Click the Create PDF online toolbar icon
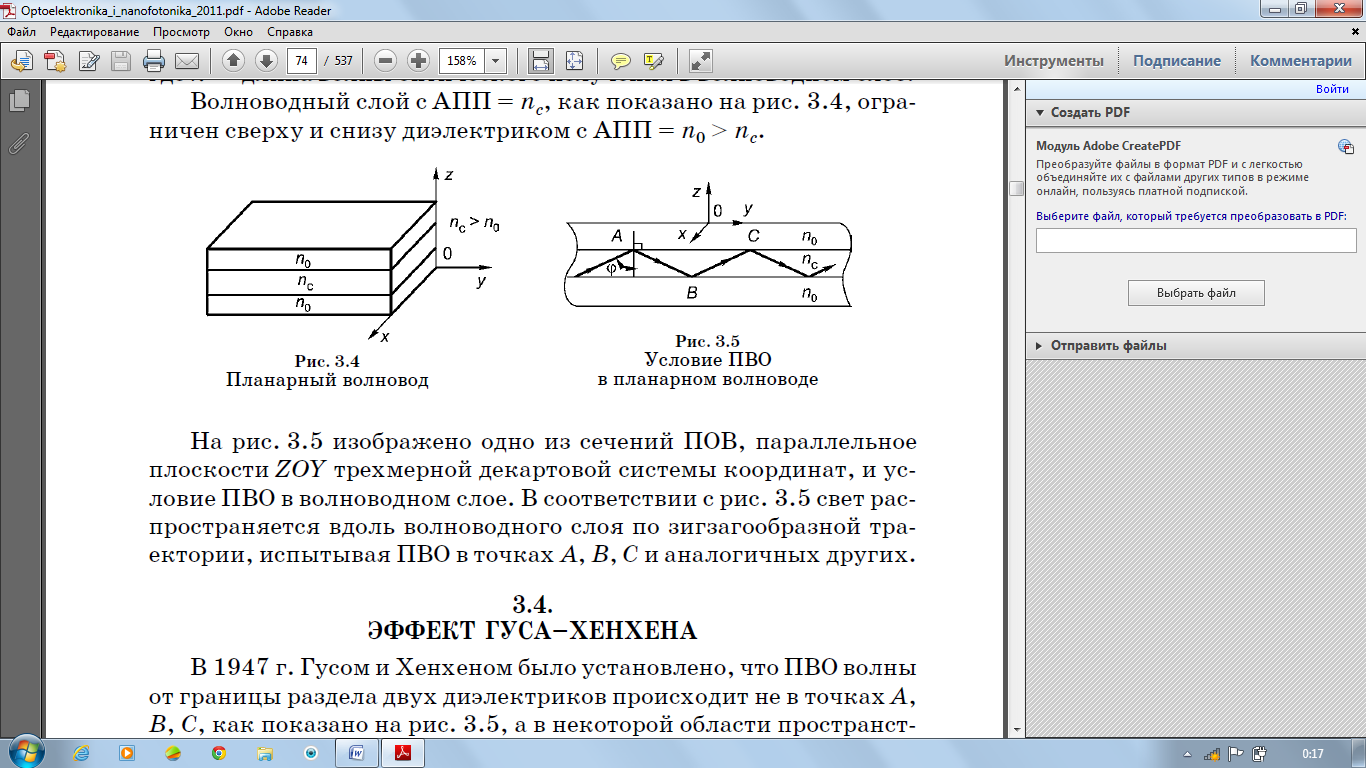The height and width of the screenshot is (768, 1366). (54, 60)
